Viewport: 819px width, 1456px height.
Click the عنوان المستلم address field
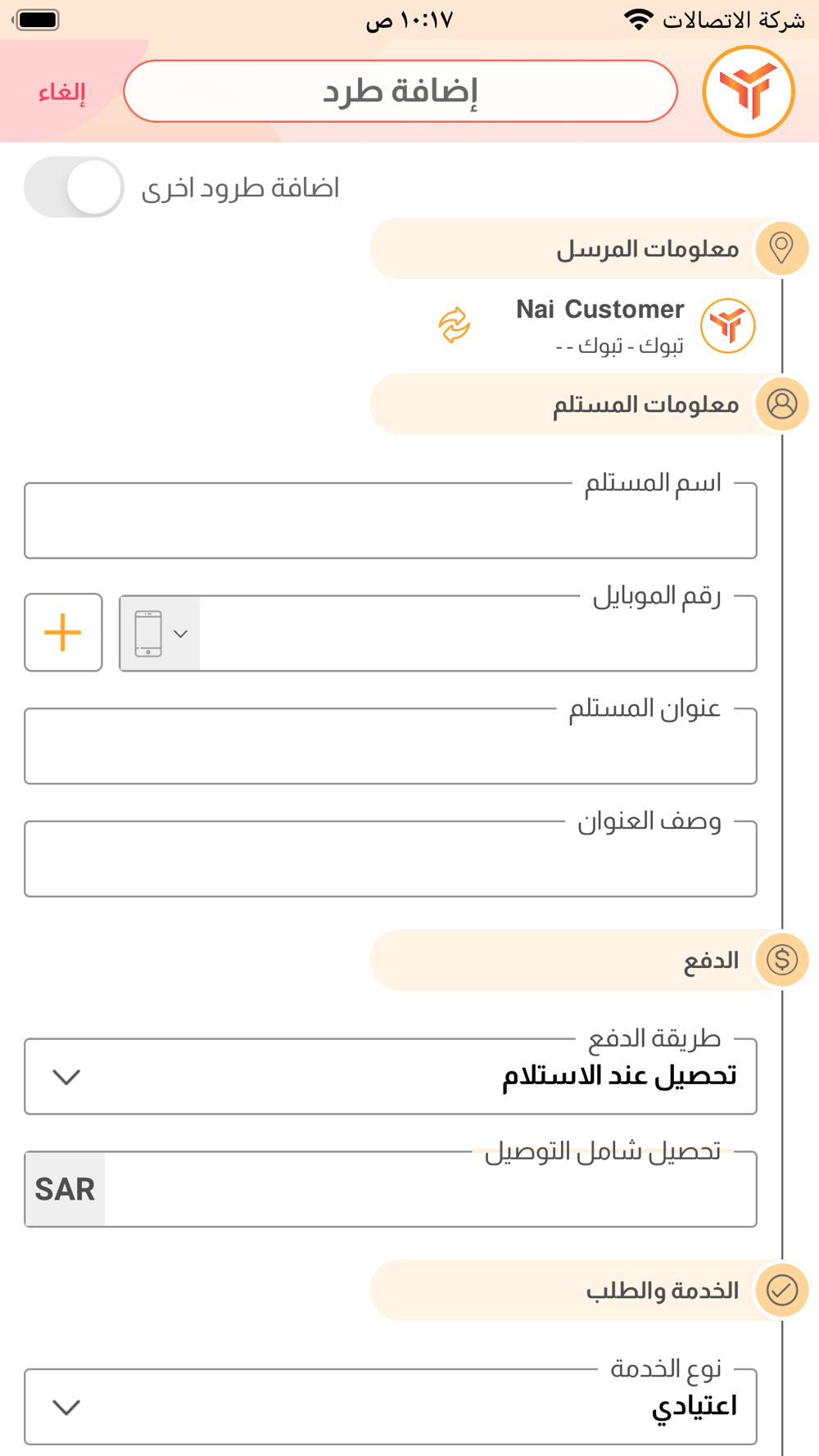click(x=391, y=746)
